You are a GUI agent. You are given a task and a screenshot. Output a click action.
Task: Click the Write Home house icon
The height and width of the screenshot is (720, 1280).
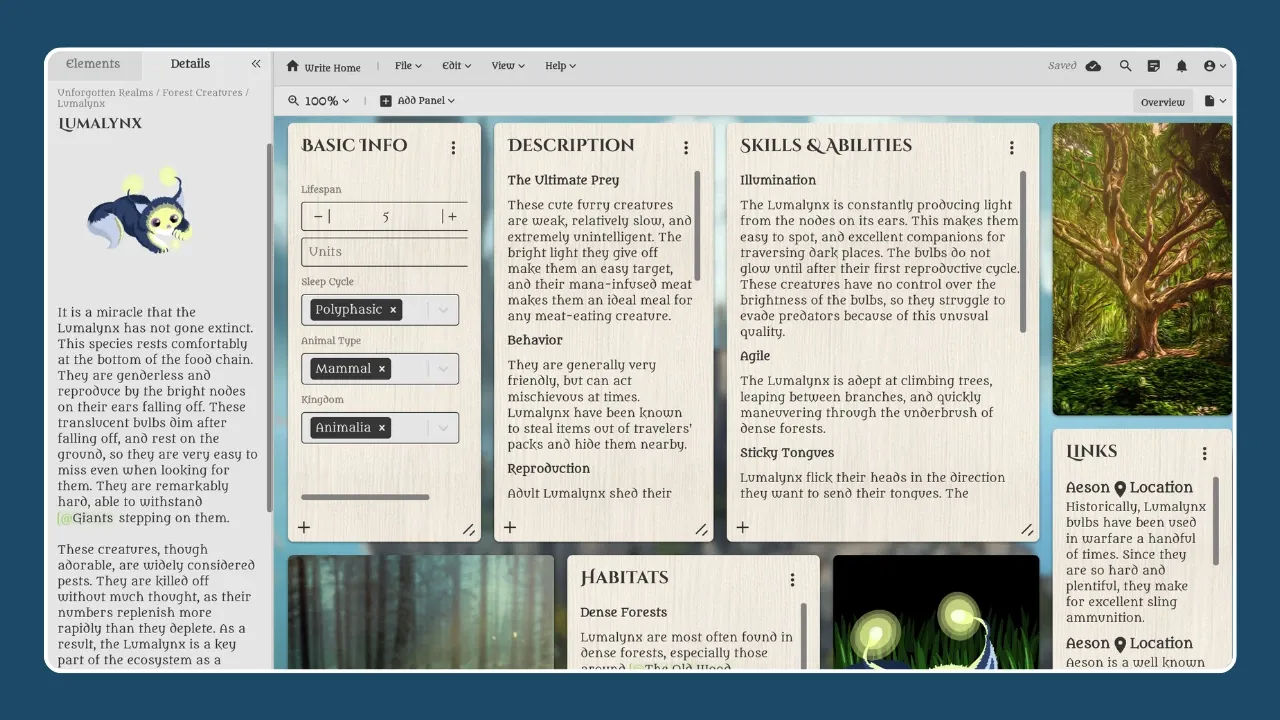click(x=293, y=66)
